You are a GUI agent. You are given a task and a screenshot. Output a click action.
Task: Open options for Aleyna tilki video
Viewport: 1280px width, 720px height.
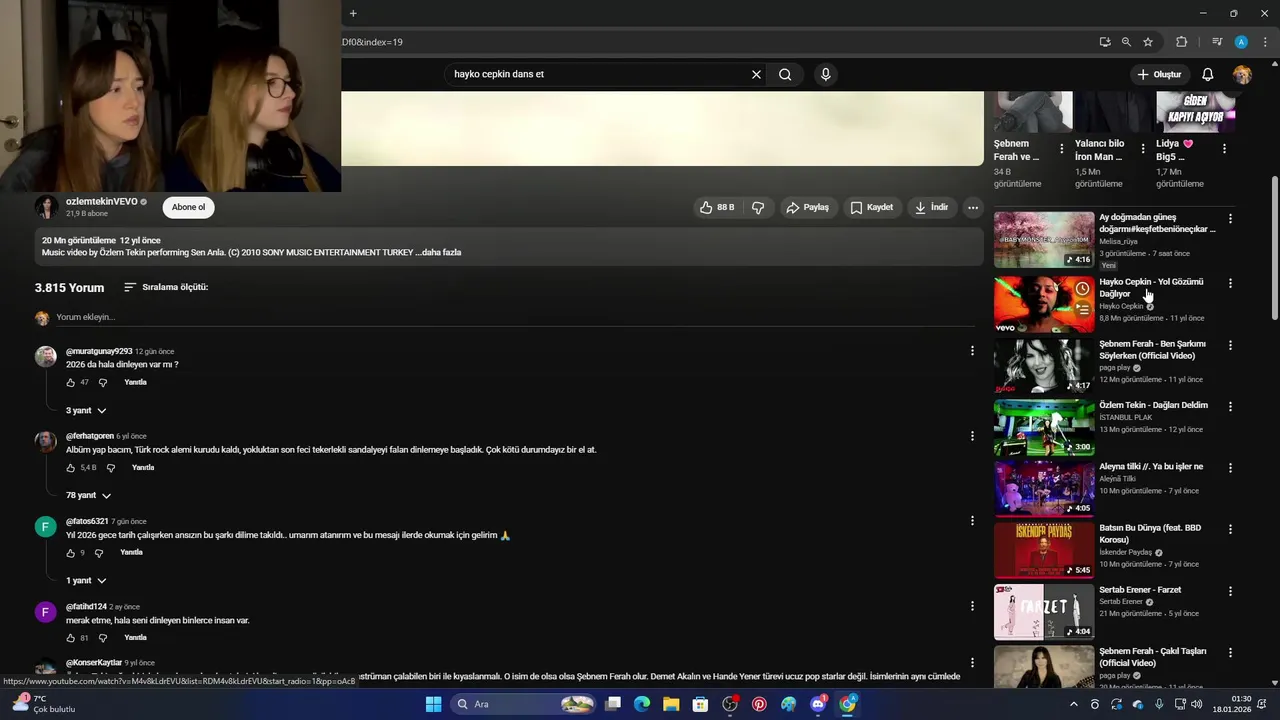point(1230,468)
